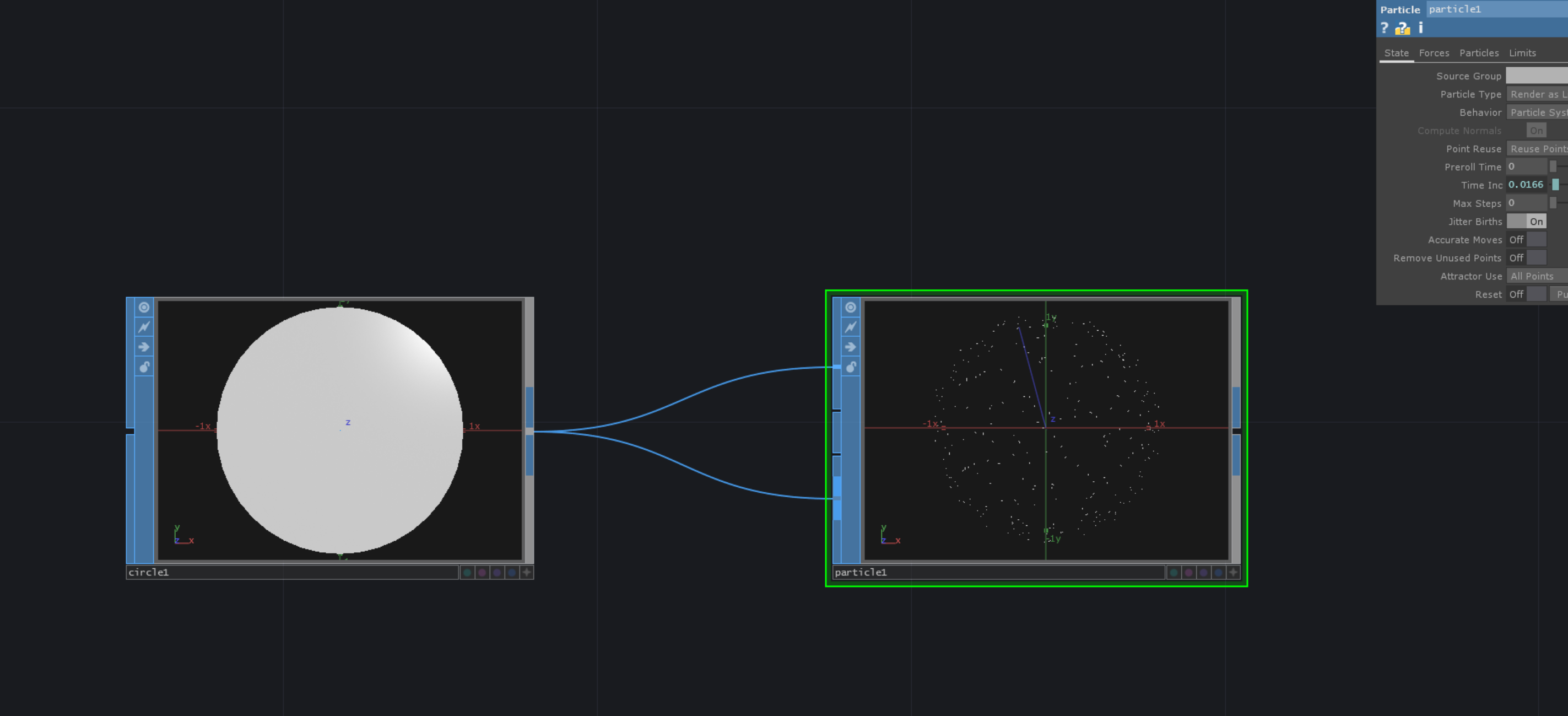1568x716 pixels.
Task: Click the highlighted third input of particle1
Action: coord(837,498)
